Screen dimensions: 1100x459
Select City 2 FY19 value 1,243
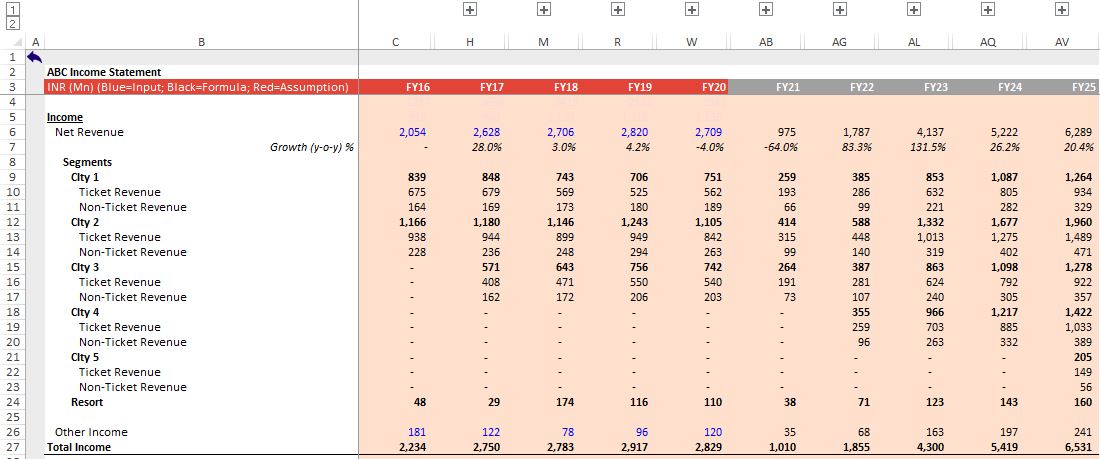[633, 222]
